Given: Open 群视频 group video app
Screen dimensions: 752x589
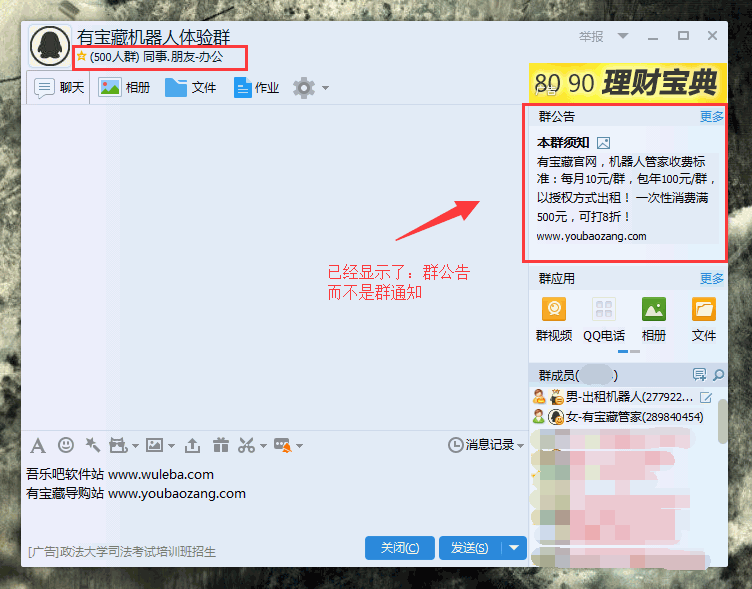Looking at the screenshot, I should coord(553,318).
